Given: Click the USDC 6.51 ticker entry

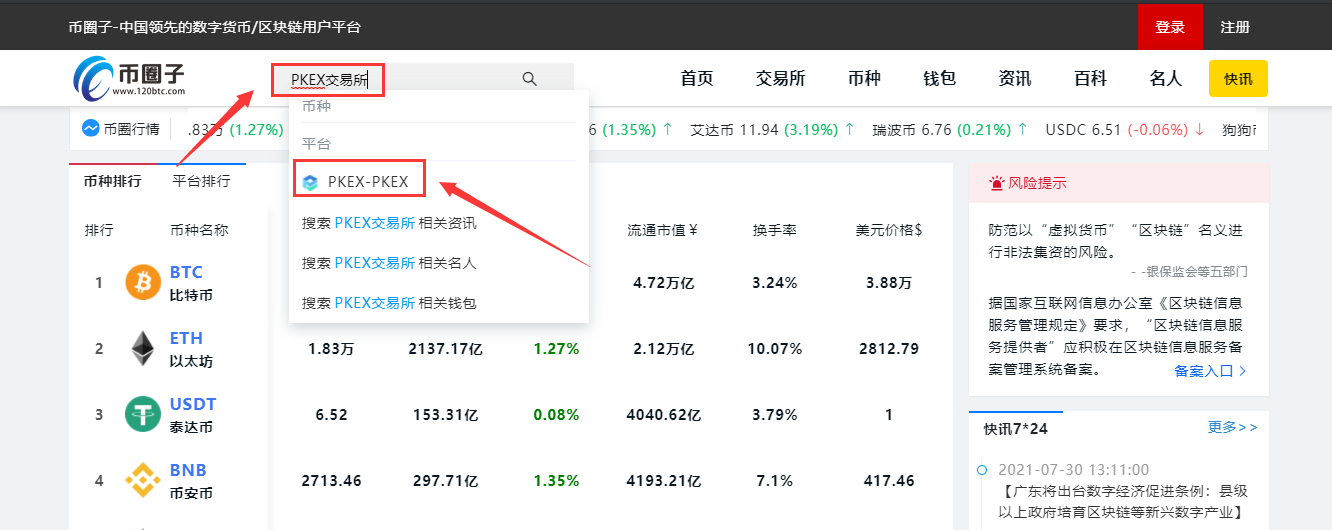Looking at the screenshot, I should [1125, 129].
